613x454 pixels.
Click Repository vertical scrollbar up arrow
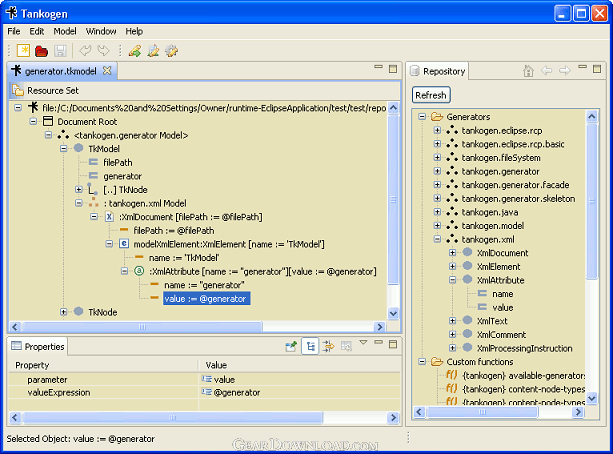click(x=592, y=116)
